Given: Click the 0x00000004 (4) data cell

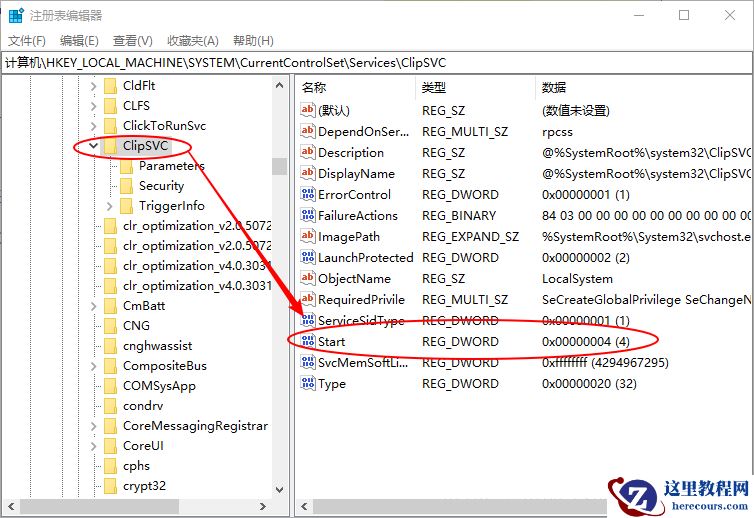Looking at the screenshot, I should click(x=586, y=342).
